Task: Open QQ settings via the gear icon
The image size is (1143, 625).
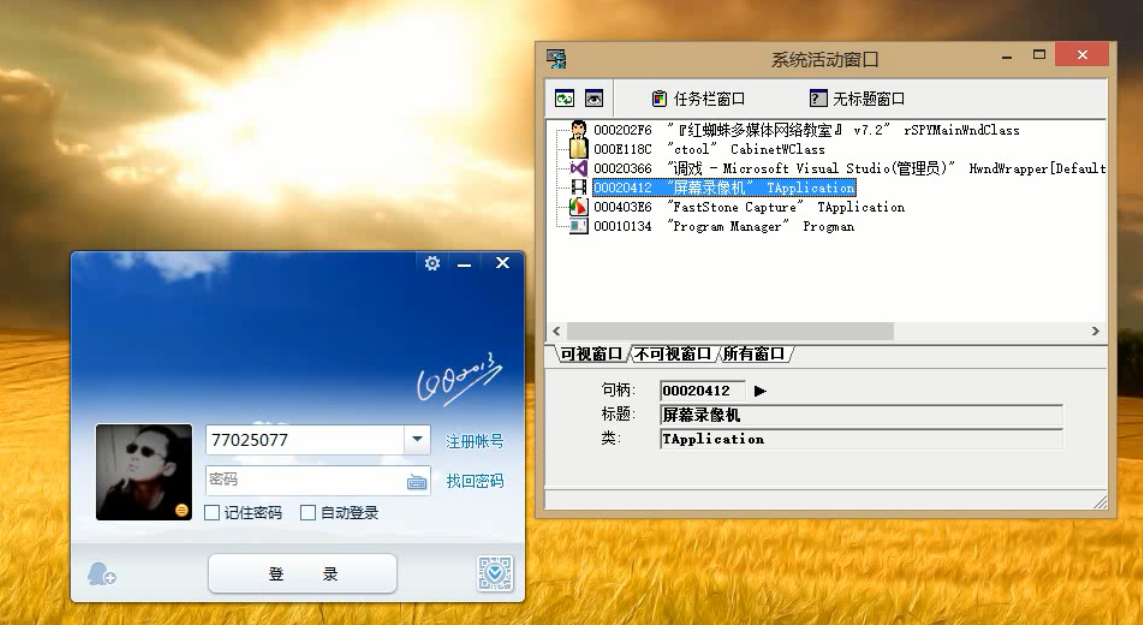Action: (432, 262)
